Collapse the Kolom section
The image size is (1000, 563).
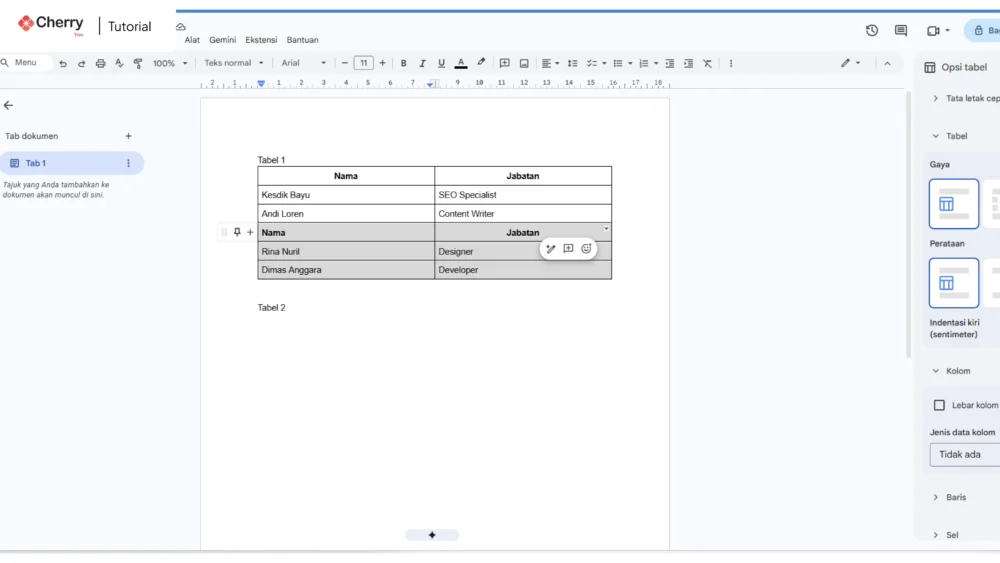(936, 370)
